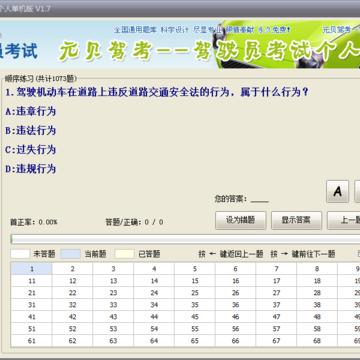Image resolution: width=360 pixels, height=360 pixels.
Task: Jump to question 36 in the grid
Action: tap(236, 305)
